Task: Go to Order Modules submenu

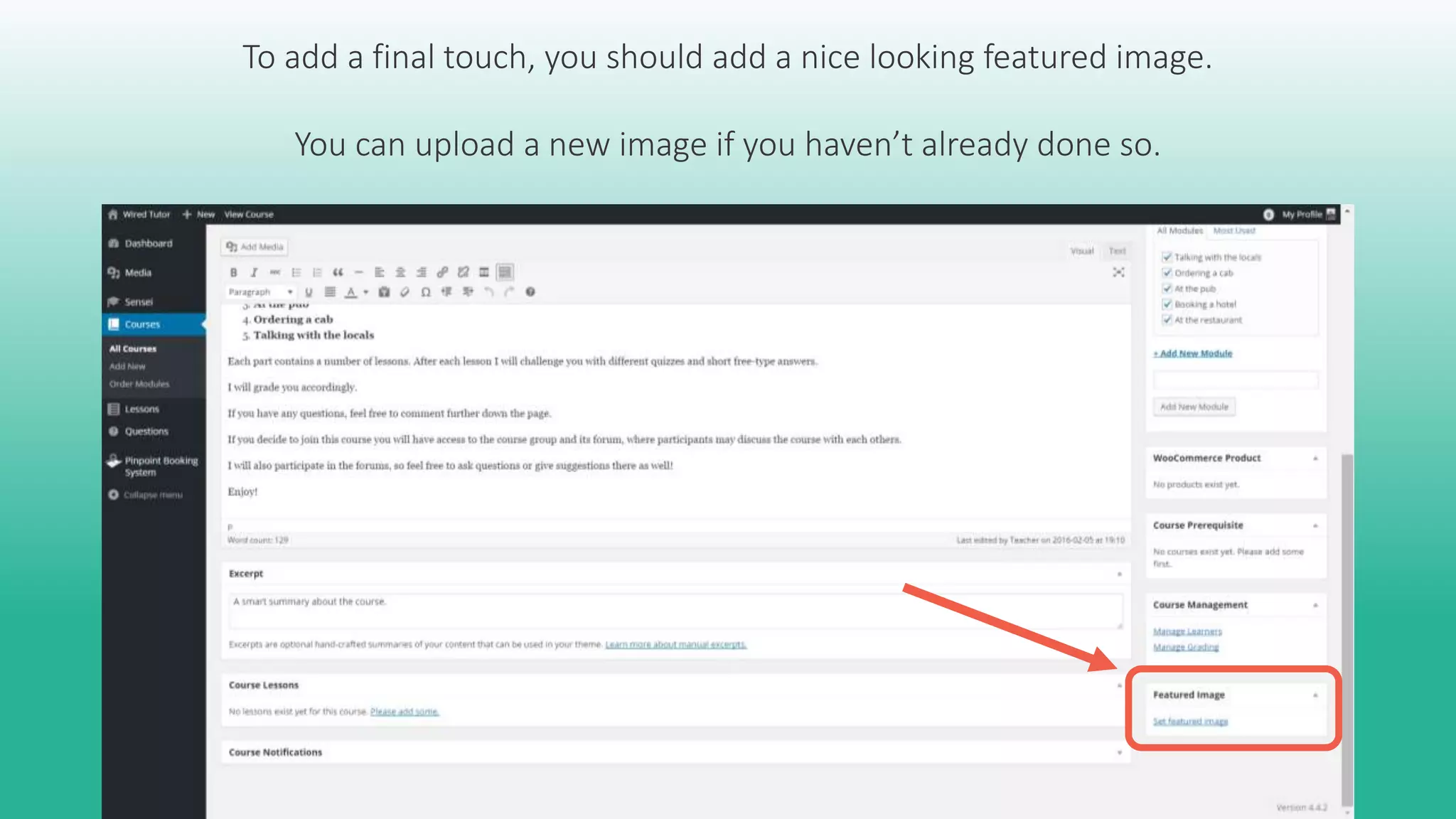Action: (x=139, y=384)
